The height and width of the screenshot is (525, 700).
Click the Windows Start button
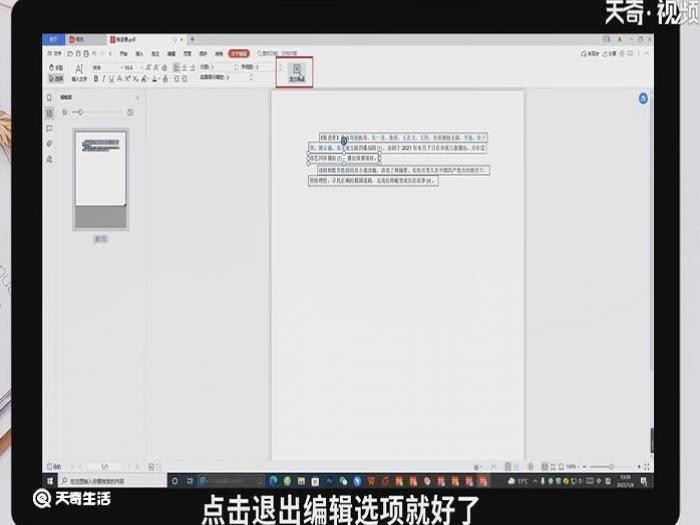48,481
